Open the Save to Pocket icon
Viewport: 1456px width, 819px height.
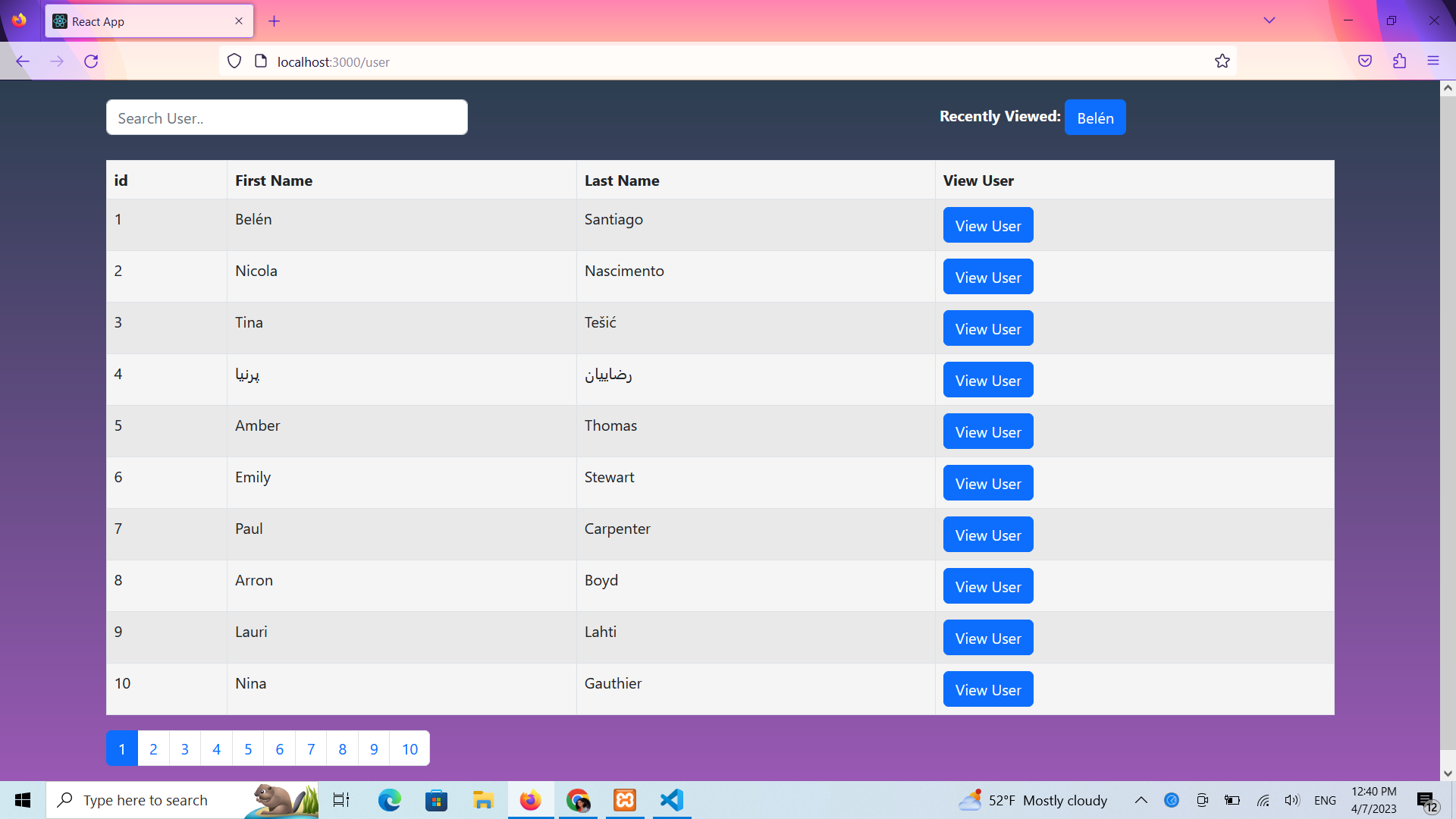[x=1365, y=61]
